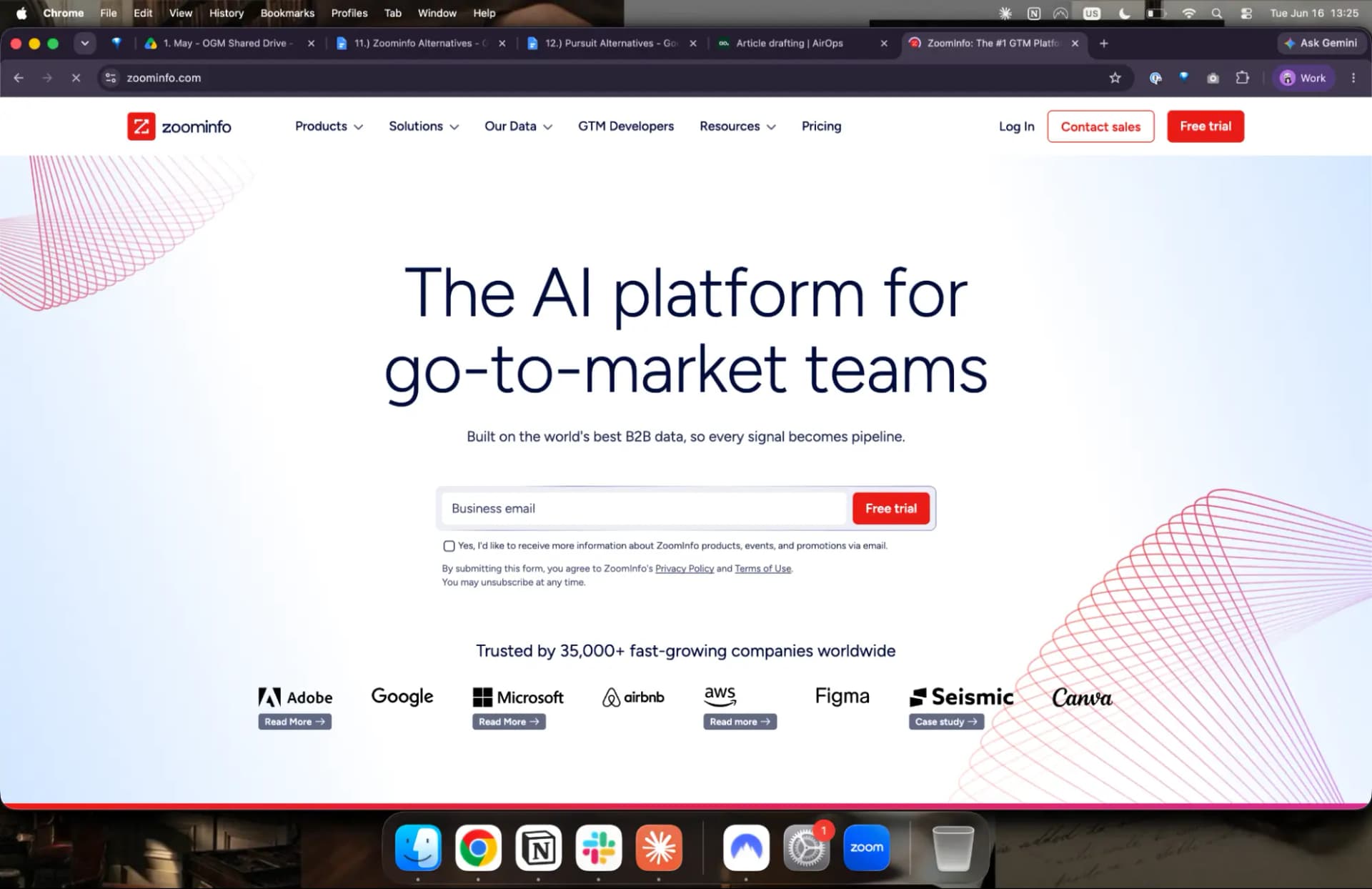
Task: Click Read More under Microsoft logo
Action: [509, 722]
